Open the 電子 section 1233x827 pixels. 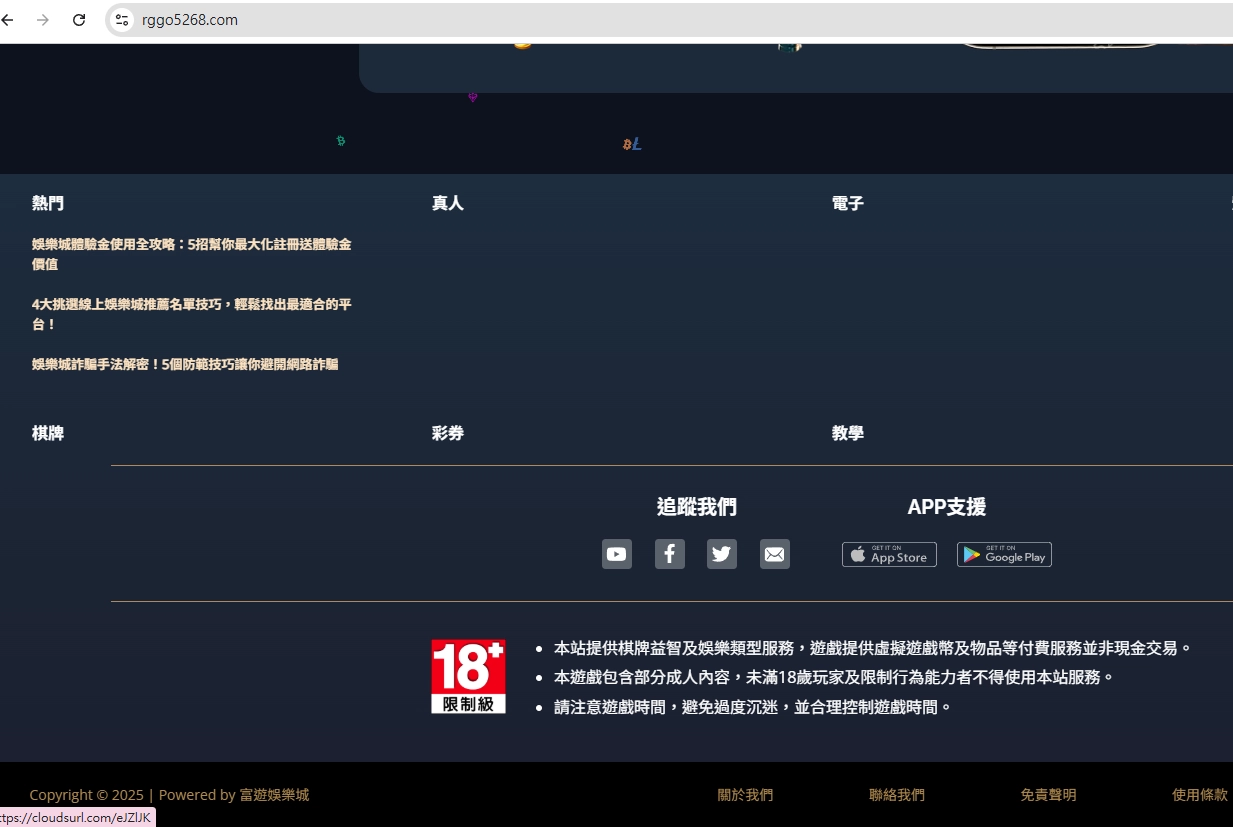[847, 203]
